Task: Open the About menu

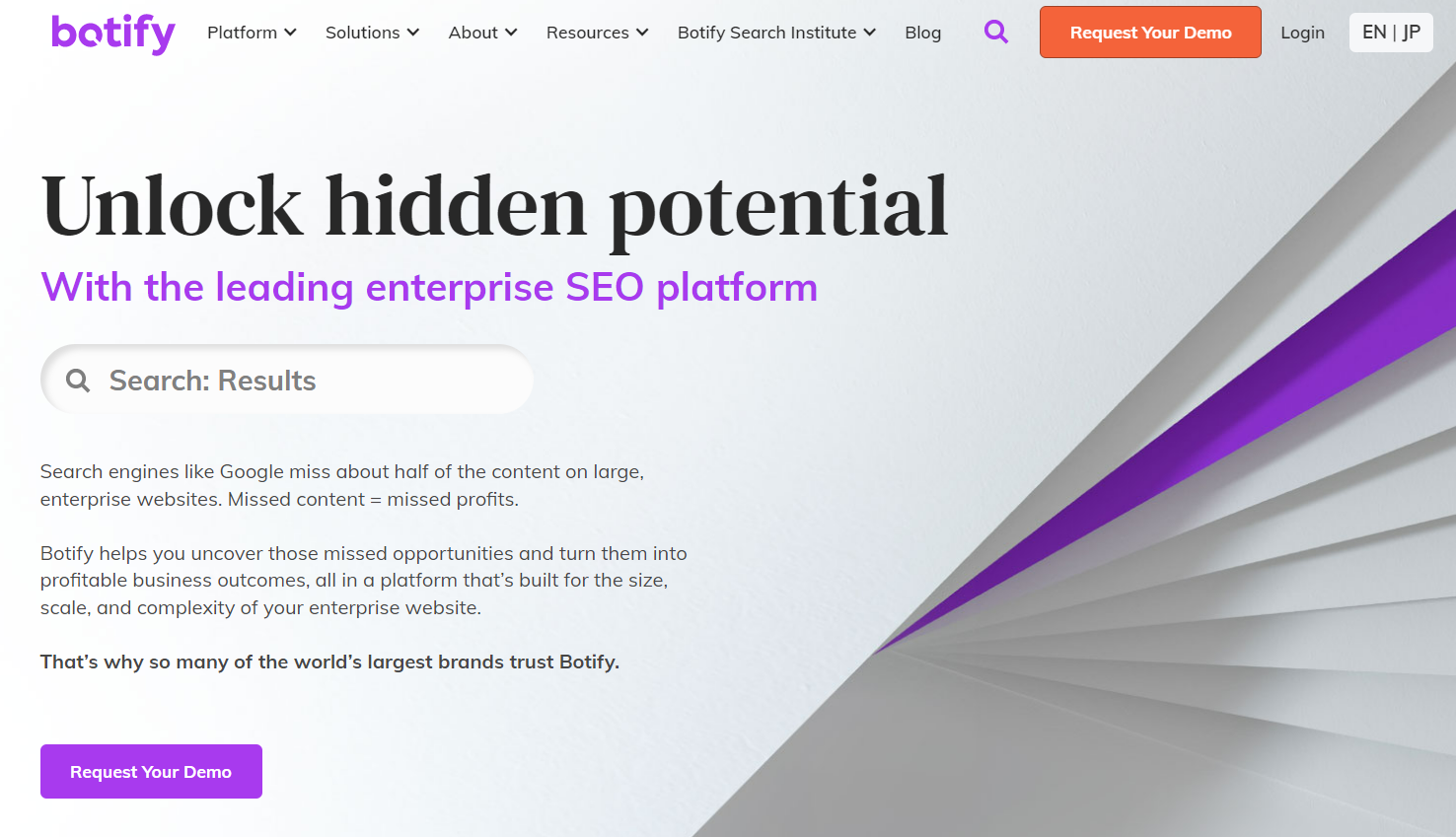Action: (x=473, y=32)
